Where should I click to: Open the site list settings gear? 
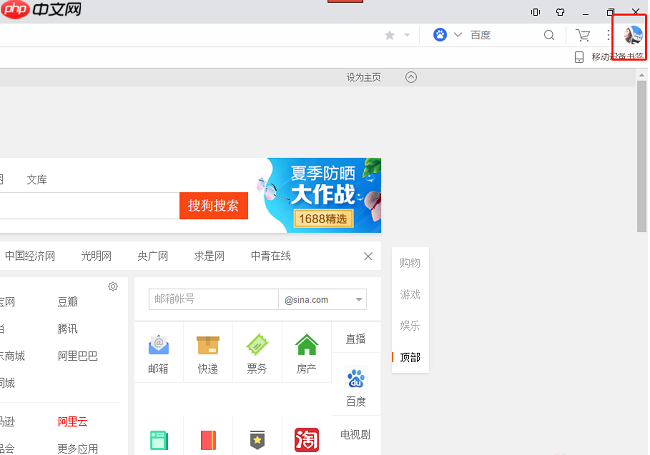[113, 286]
